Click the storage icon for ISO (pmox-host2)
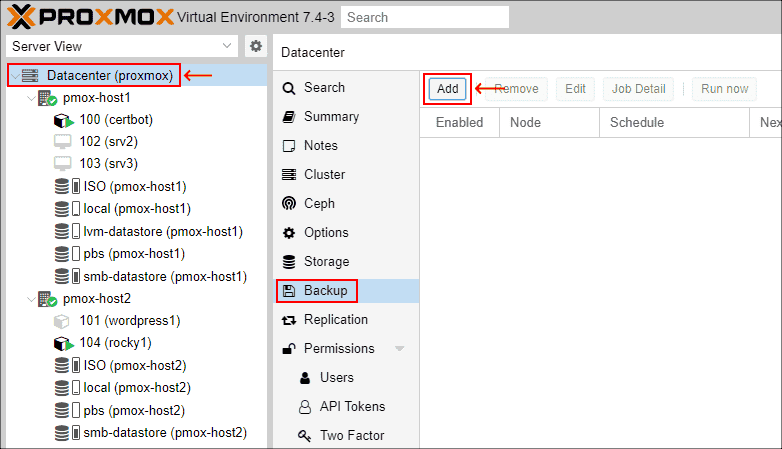Image resolution: width=782 pixels, height=449 pixels. (x=67, y=365)
